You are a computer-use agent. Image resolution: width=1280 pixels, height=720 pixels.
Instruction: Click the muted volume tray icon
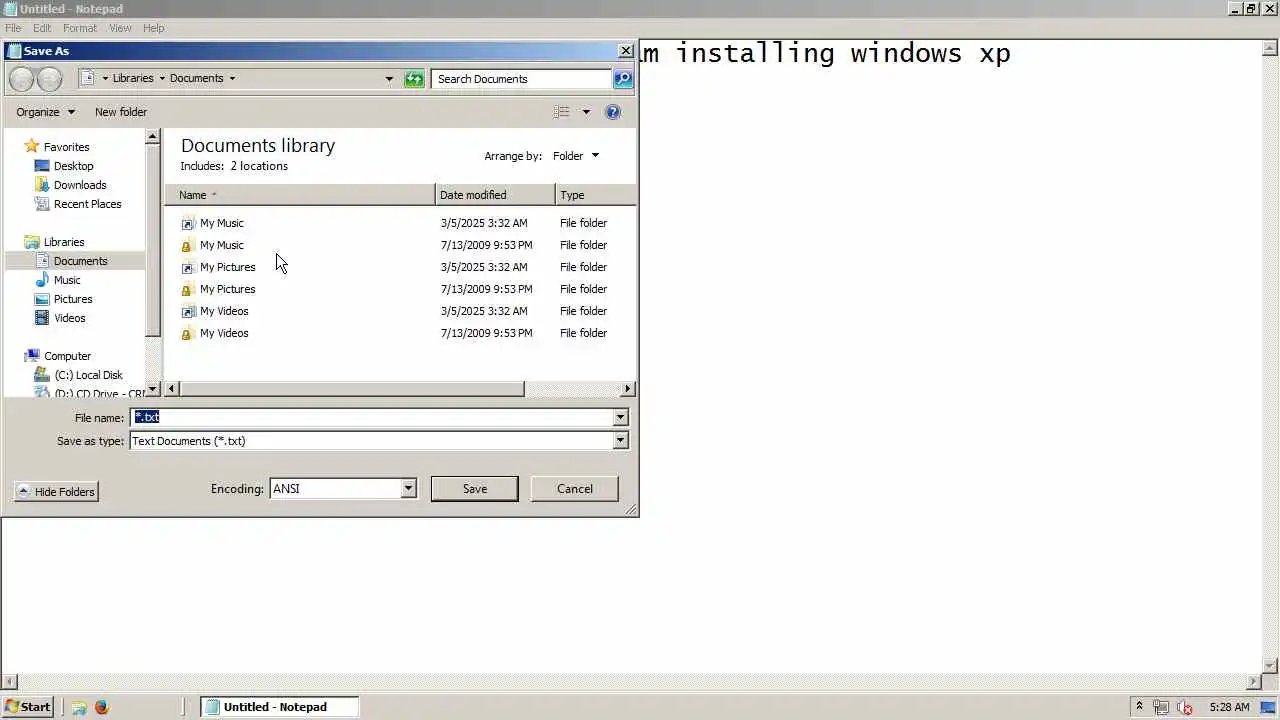(1185, 707)
